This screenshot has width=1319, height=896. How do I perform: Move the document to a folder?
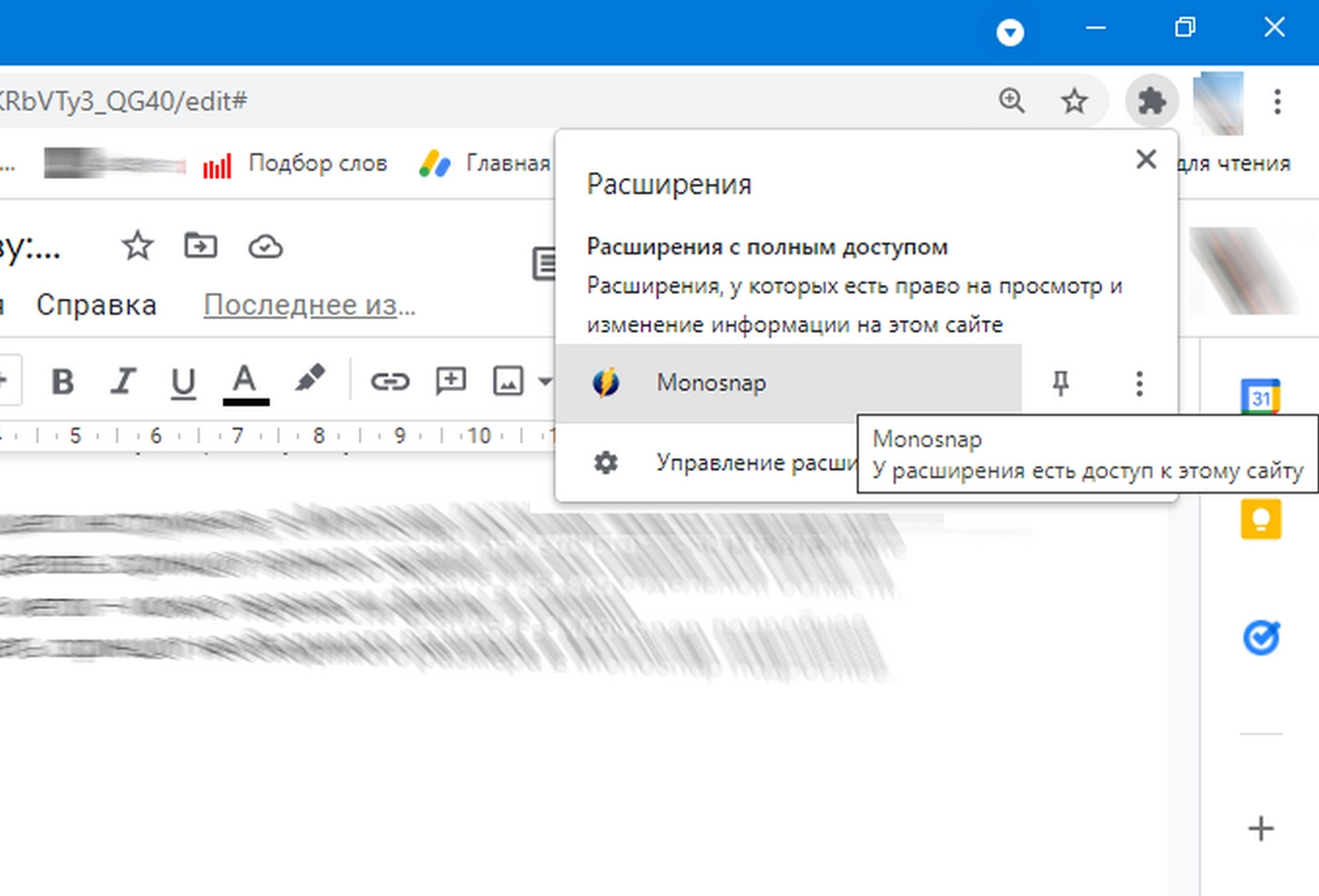click(200, 246)
